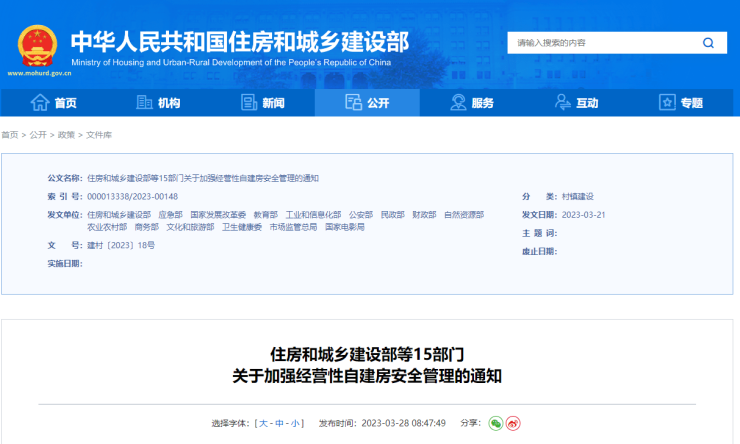The height and width of the screenshot is (444, 740).
Task: Open the 公开 navigation tab
Action: click(x=367, y=102)
